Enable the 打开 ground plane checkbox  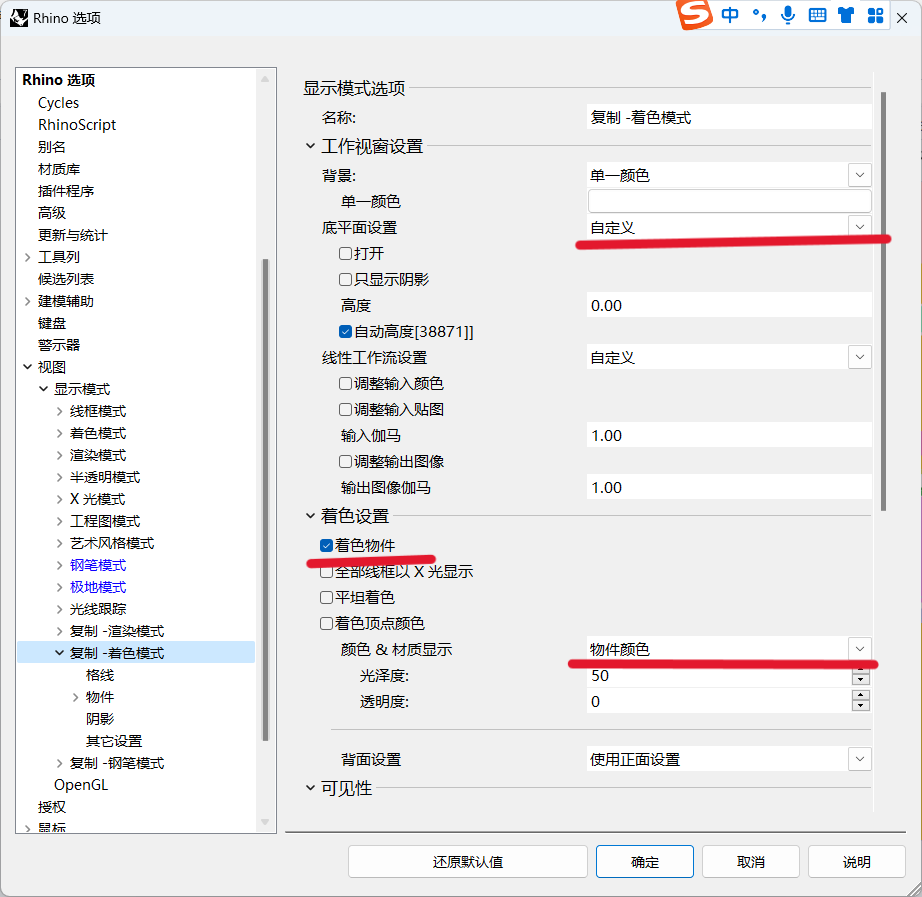click(x=346, y=254)
